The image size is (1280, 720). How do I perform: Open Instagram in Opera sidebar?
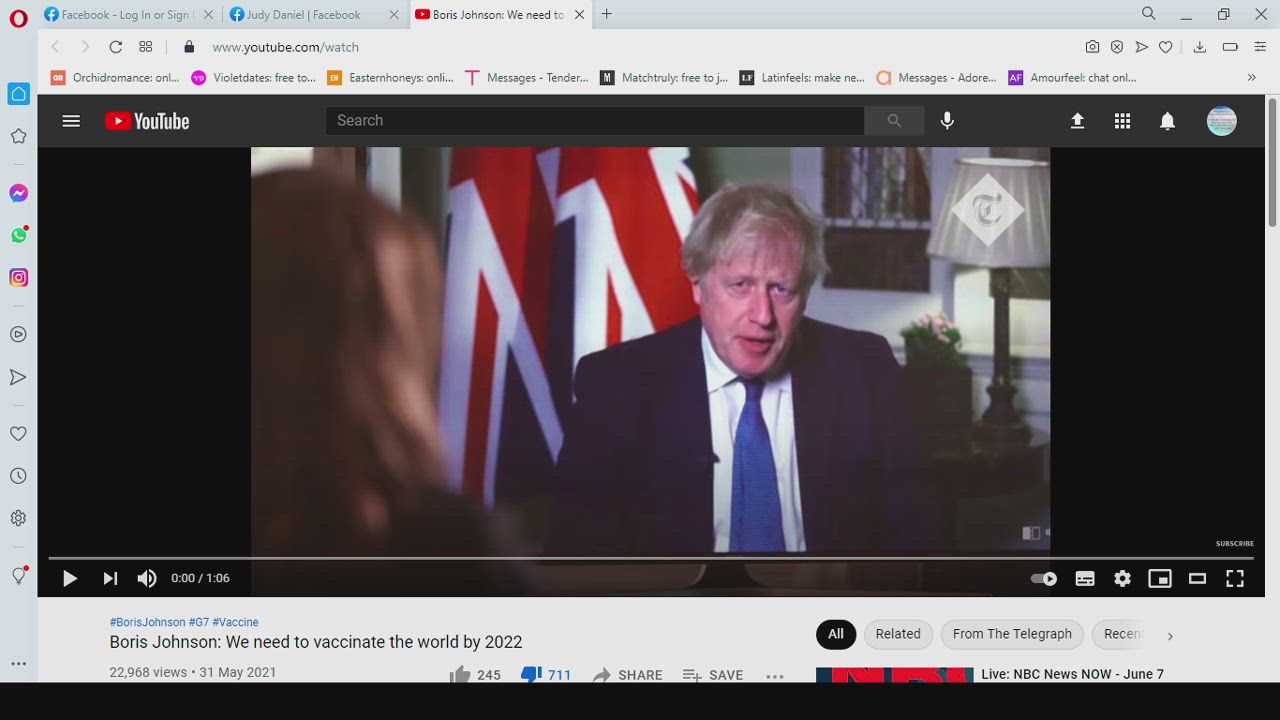(x=18, y=278)
